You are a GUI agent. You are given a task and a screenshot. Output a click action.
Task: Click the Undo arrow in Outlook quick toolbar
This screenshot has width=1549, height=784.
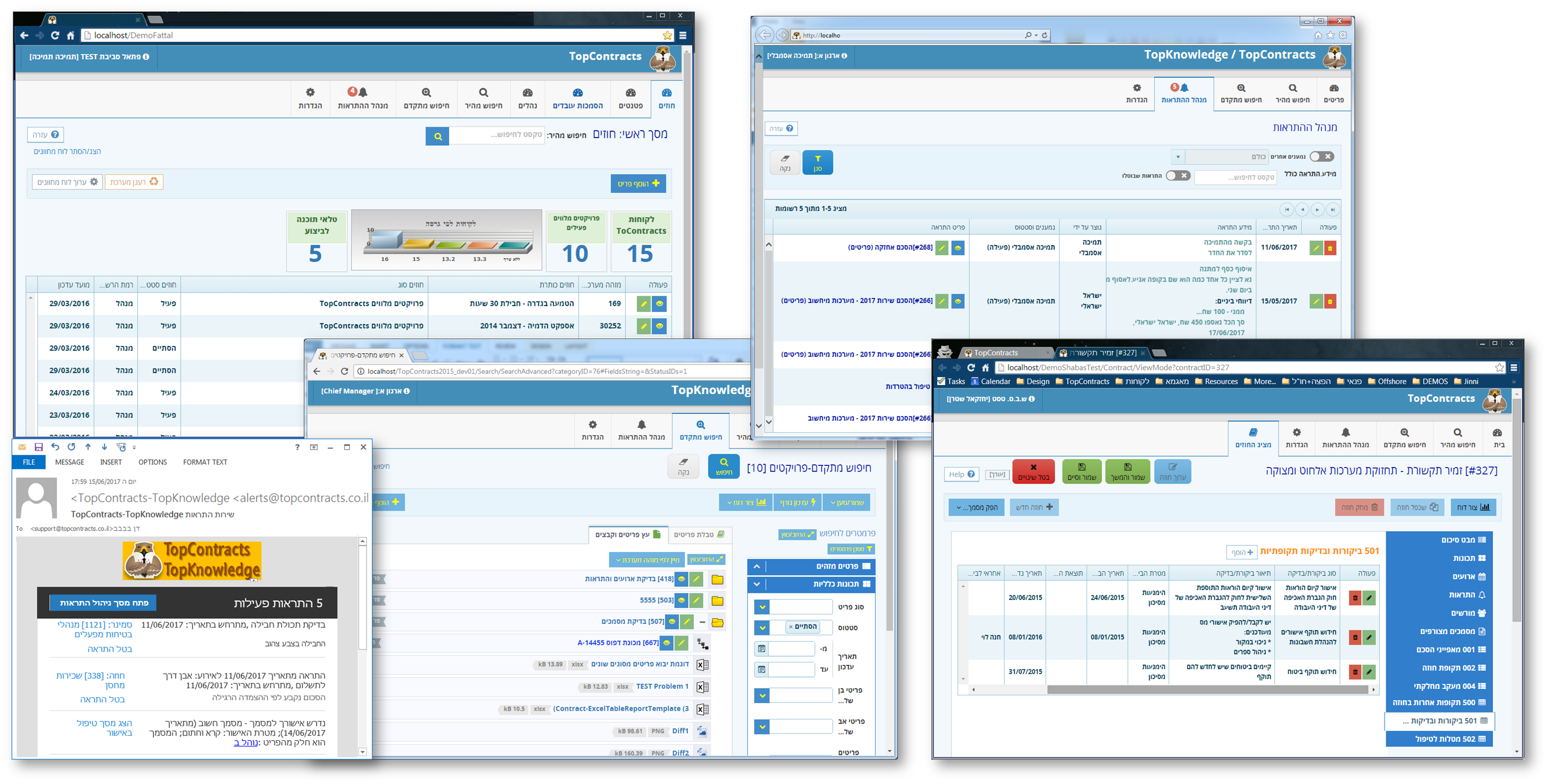(x=55, y=447)
